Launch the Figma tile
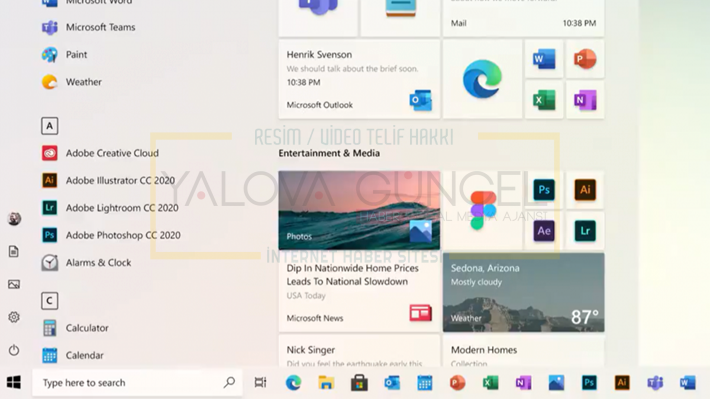710x399 pixels. pos(483,211)
